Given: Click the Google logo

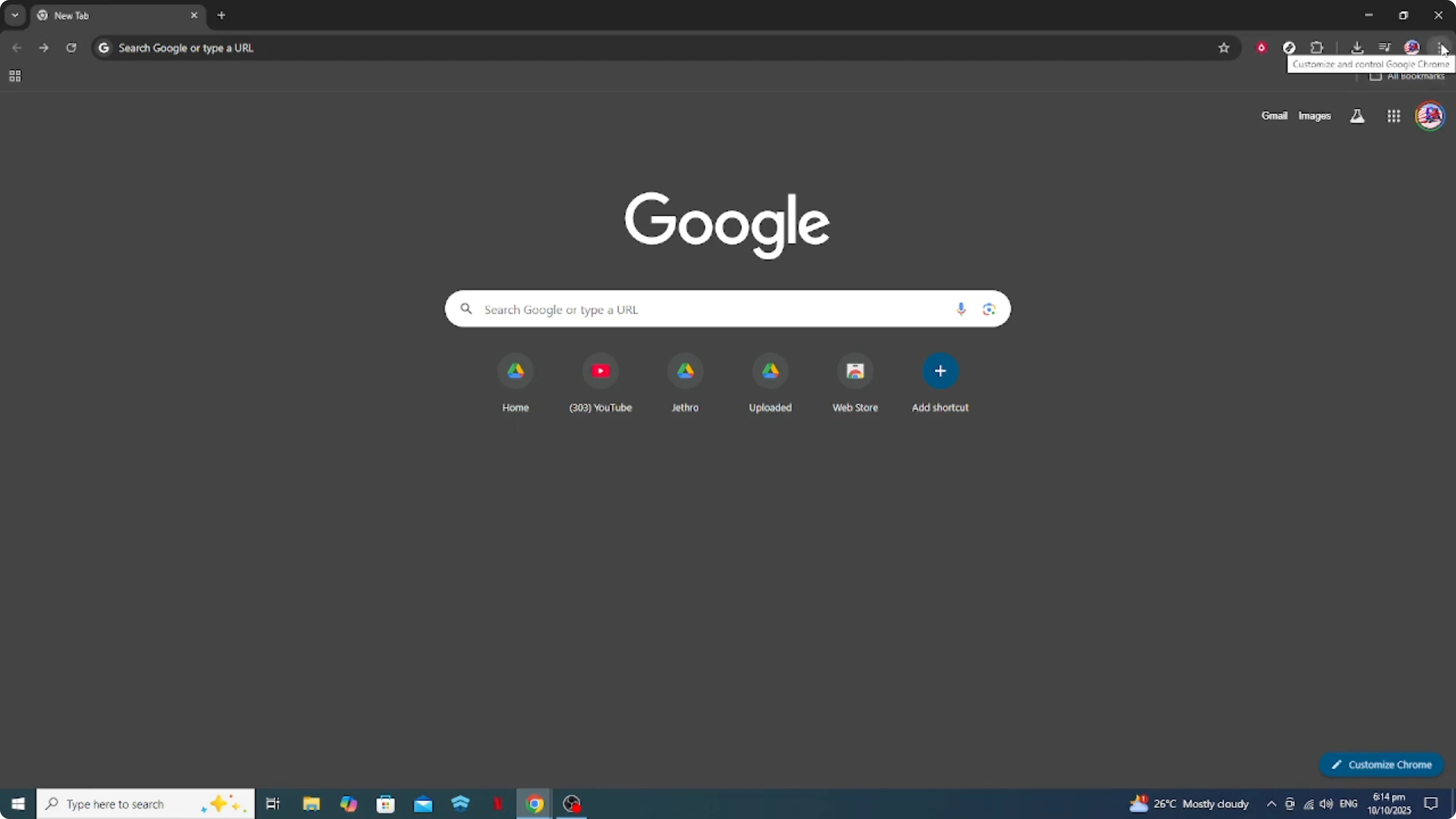Looking at the screenshot, I should pos(727,225).
